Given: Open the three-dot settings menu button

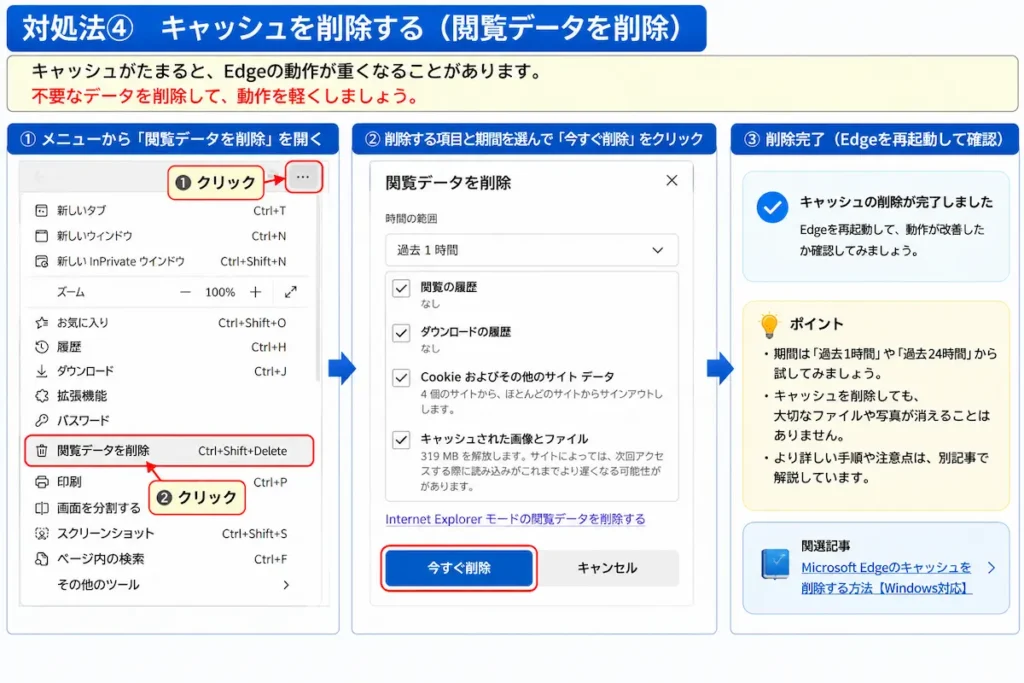Looking at the screenshot, I should [302, 177].
